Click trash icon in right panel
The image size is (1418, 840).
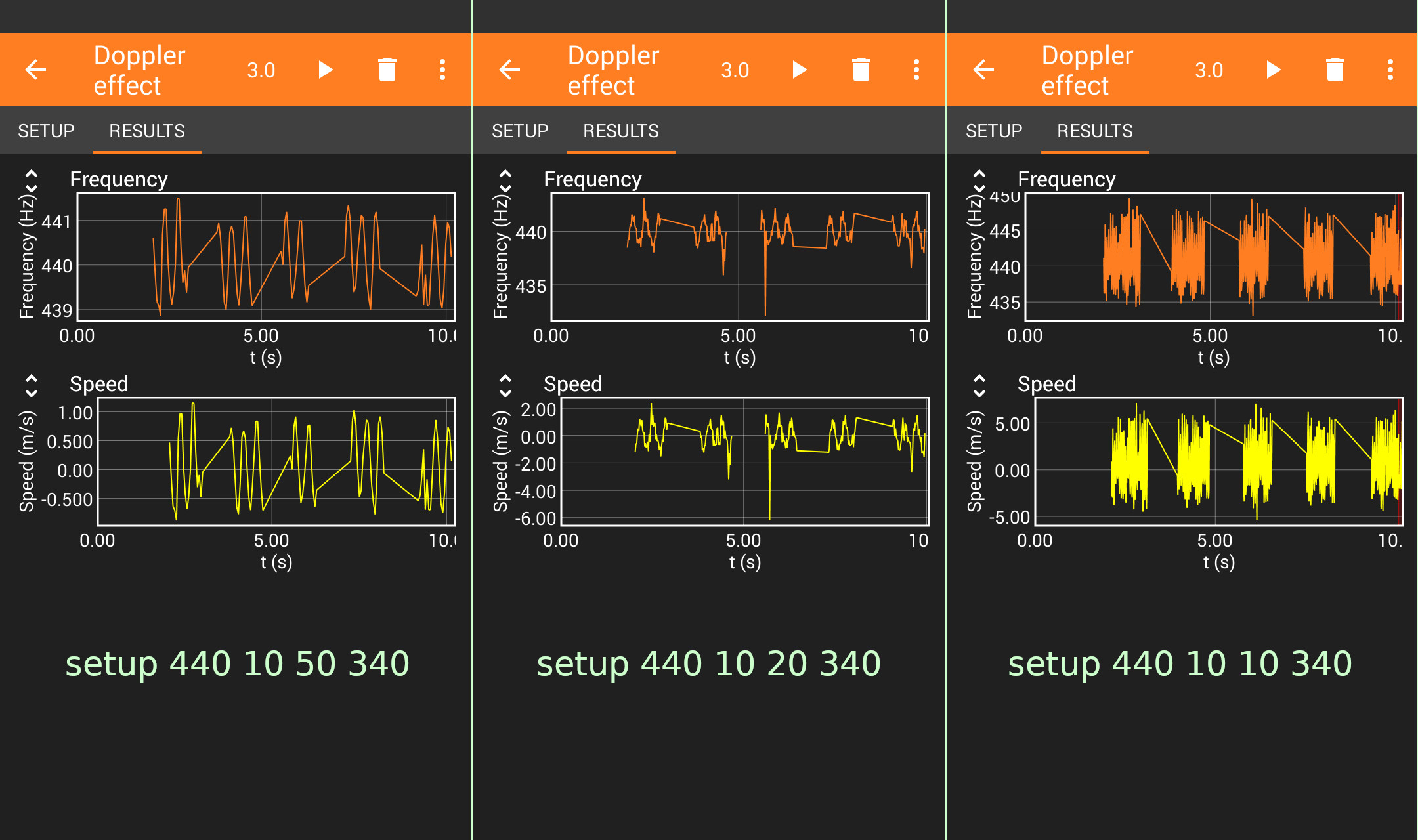pos(1335,70)
